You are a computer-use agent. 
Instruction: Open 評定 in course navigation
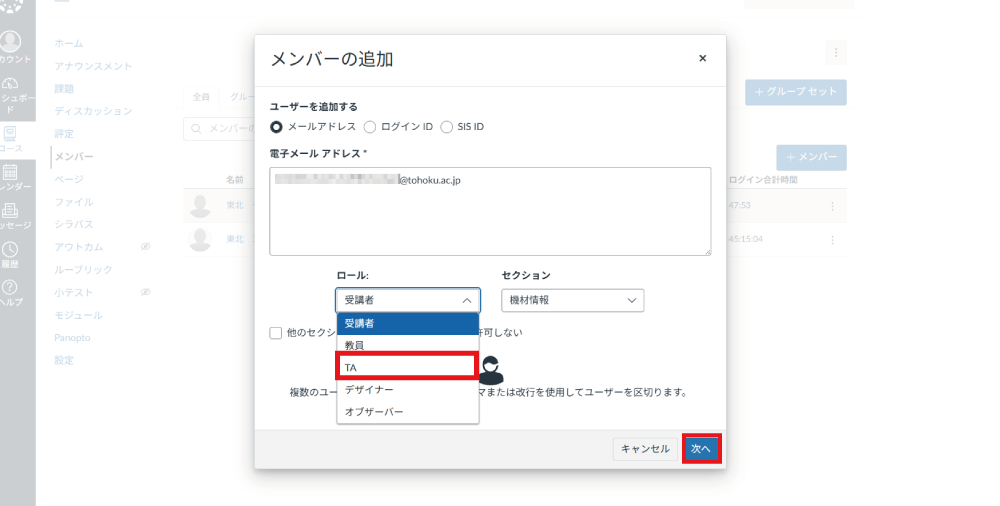[64, 134]
